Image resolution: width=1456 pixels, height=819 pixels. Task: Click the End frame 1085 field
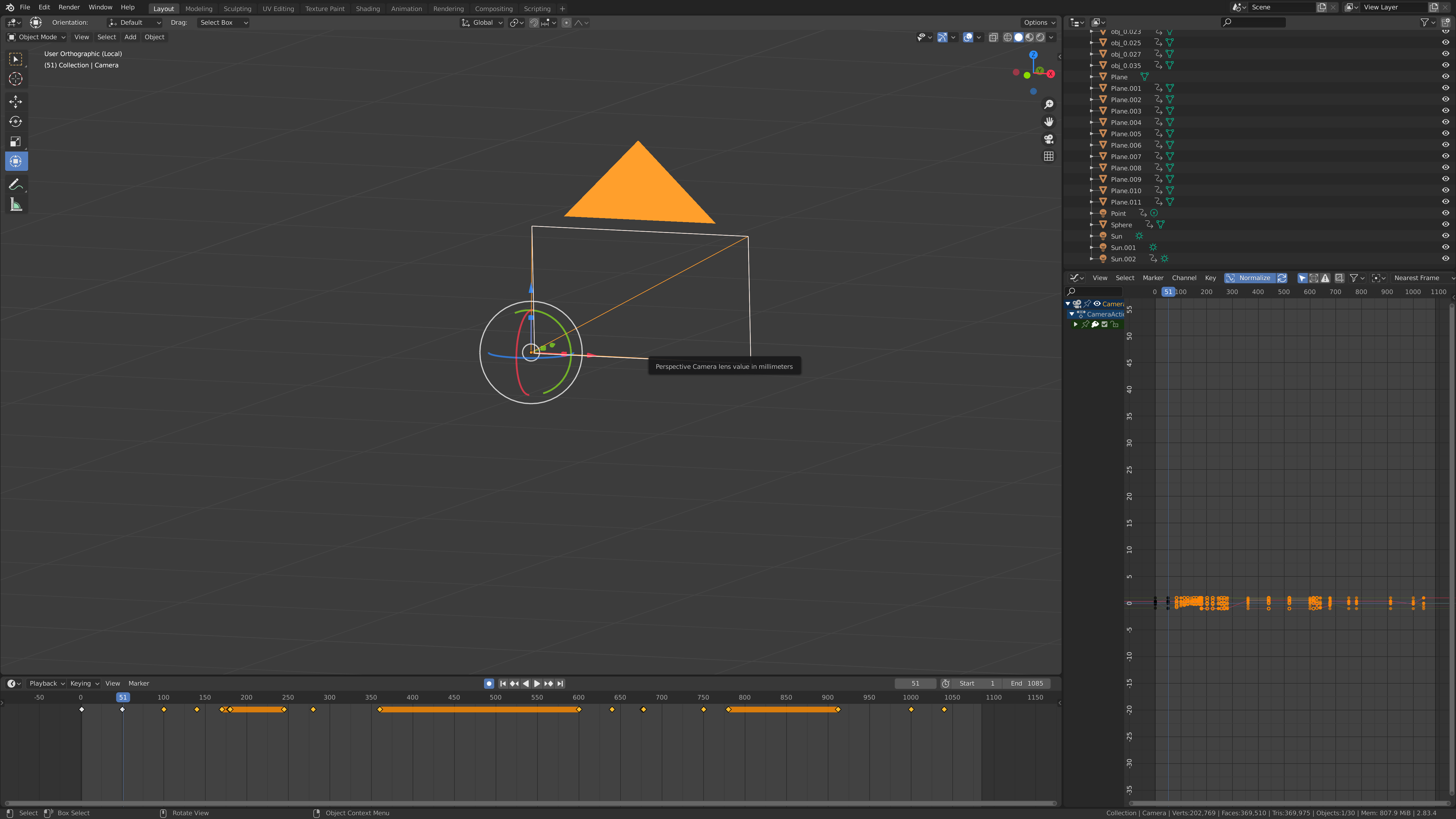pyautogui.click(x=1026, y=683)
